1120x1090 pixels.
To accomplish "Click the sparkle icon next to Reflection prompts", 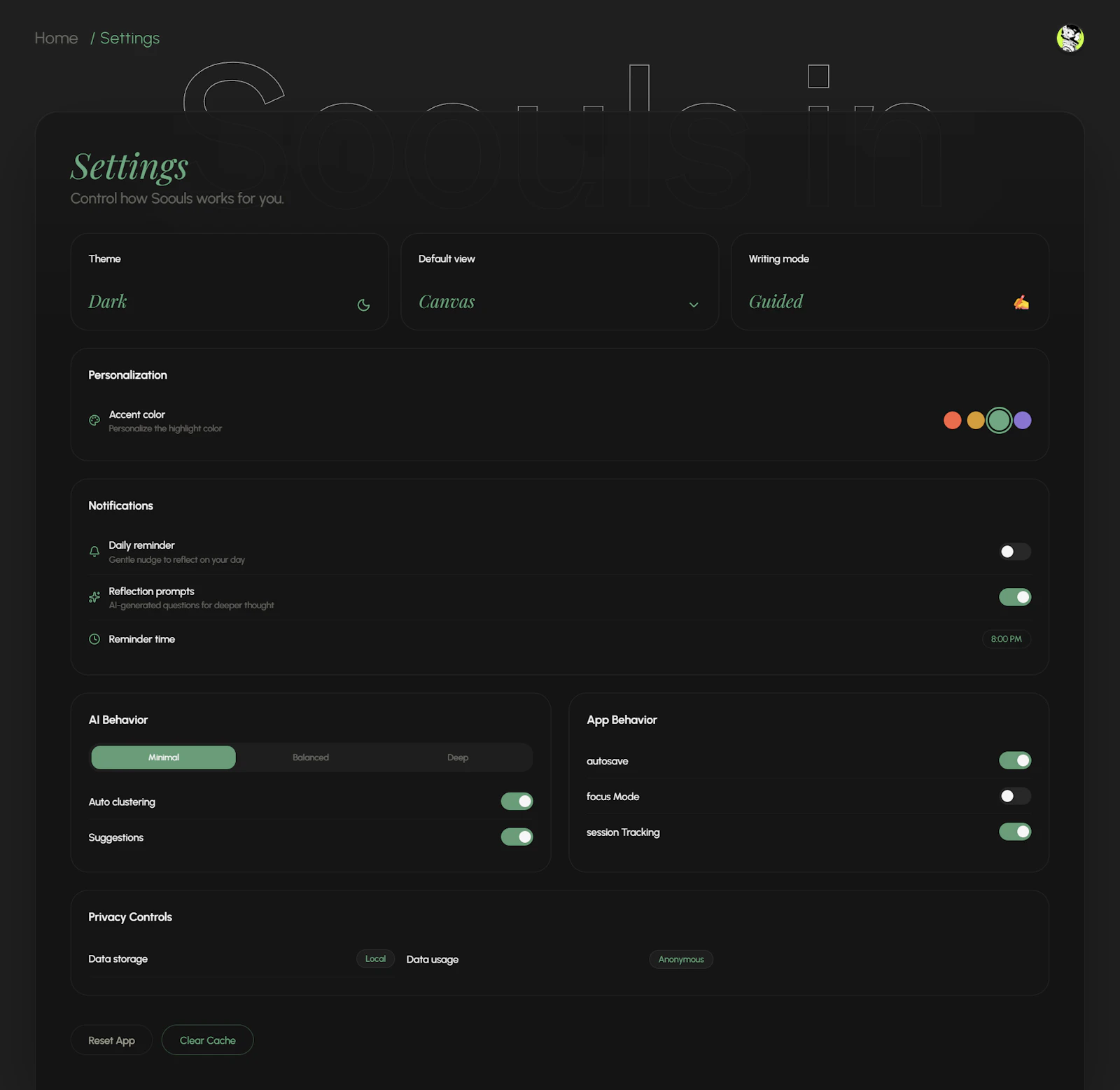I will click(94, 597).
